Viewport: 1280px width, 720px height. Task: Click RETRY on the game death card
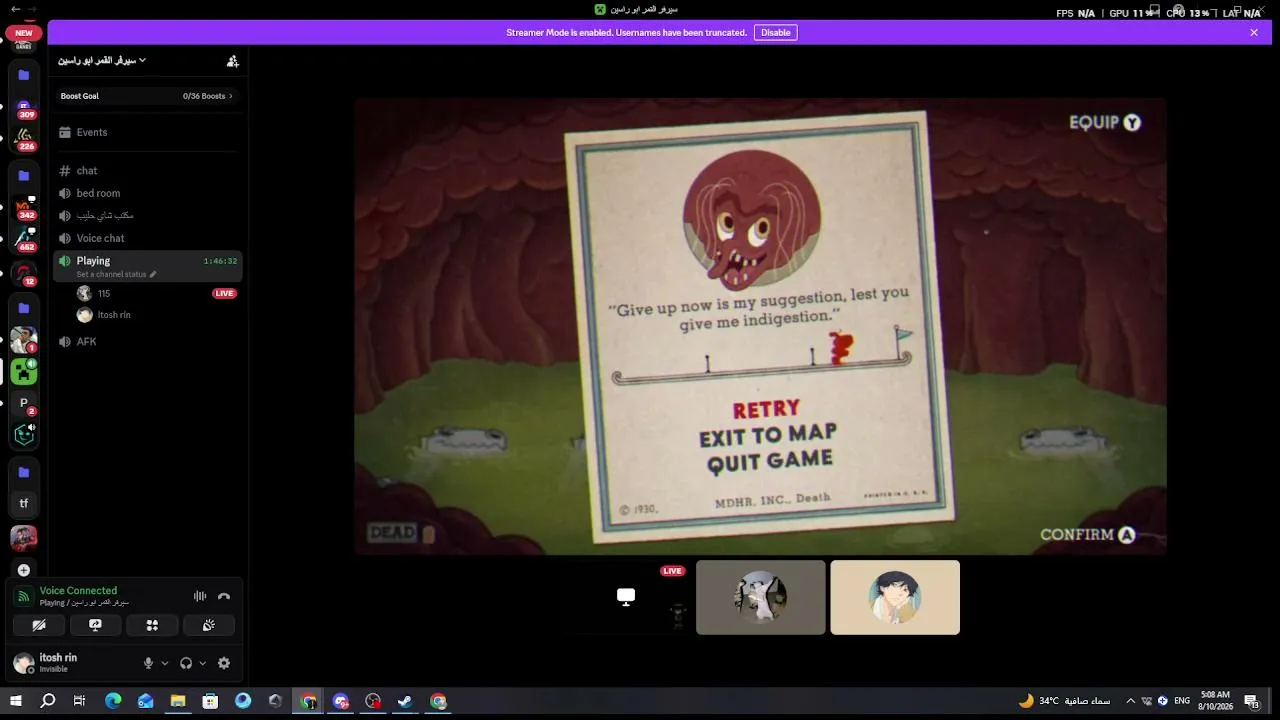click(767, 409)
